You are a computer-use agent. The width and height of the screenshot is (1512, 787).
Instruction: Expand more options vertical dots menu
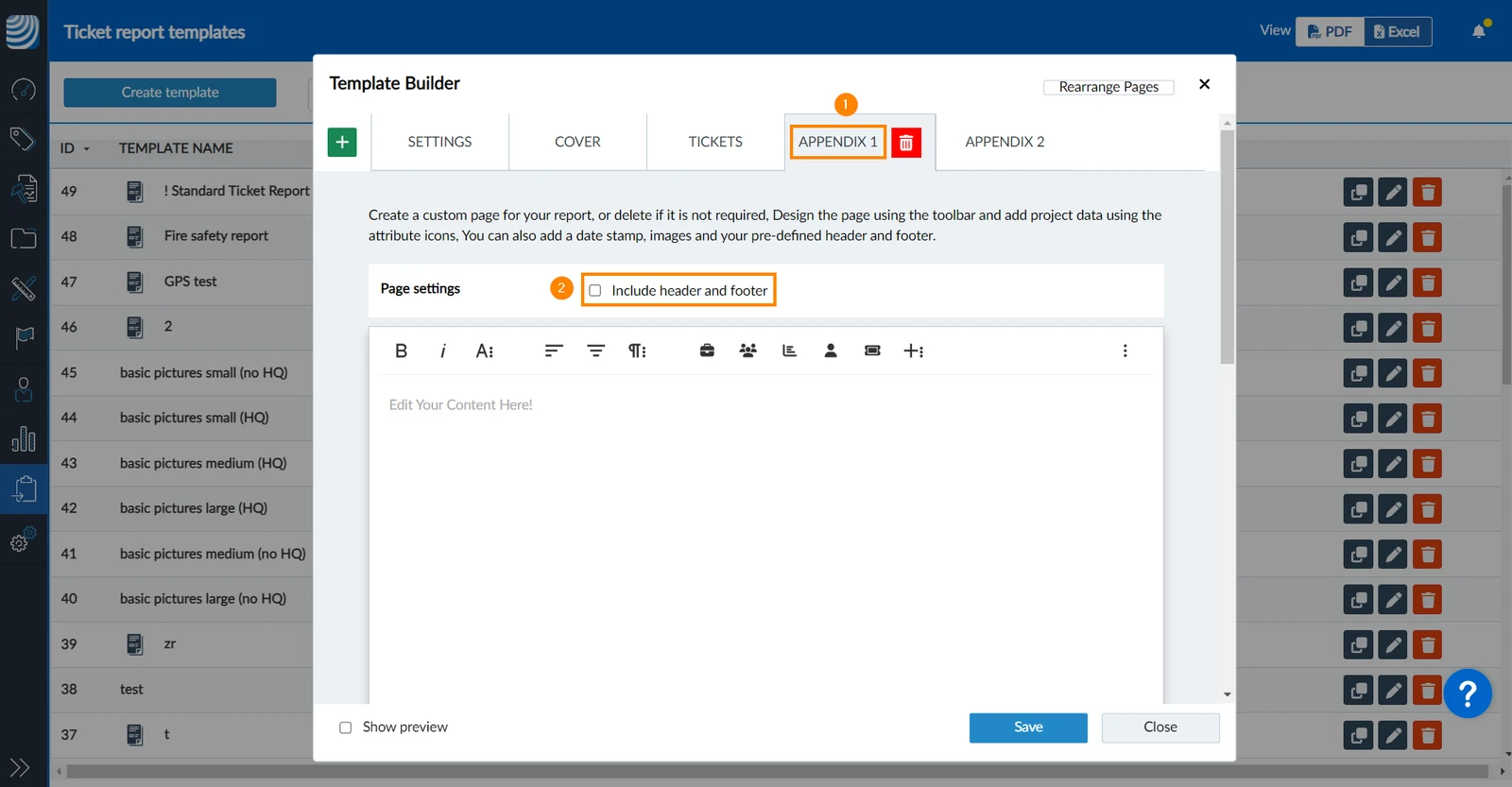click(1125, 351)
